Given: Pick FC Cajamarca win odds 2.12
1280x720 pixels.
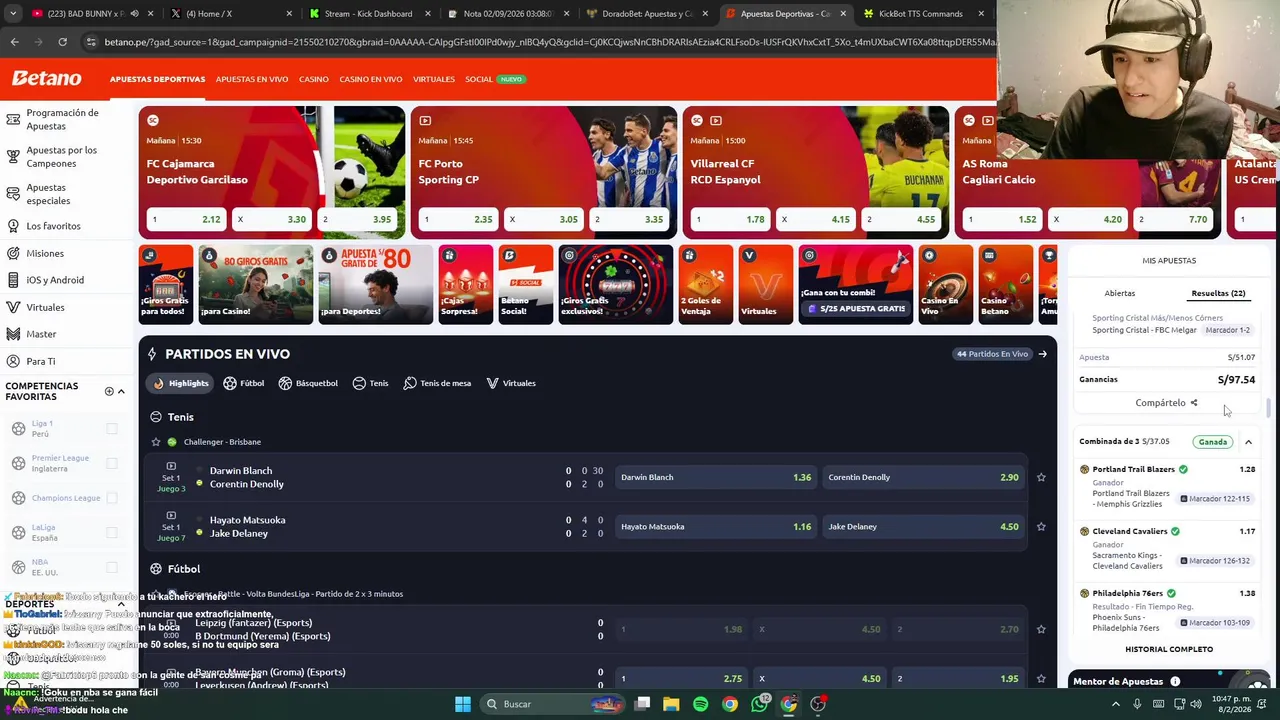Looking at the screenshot, I should point(187,219).
